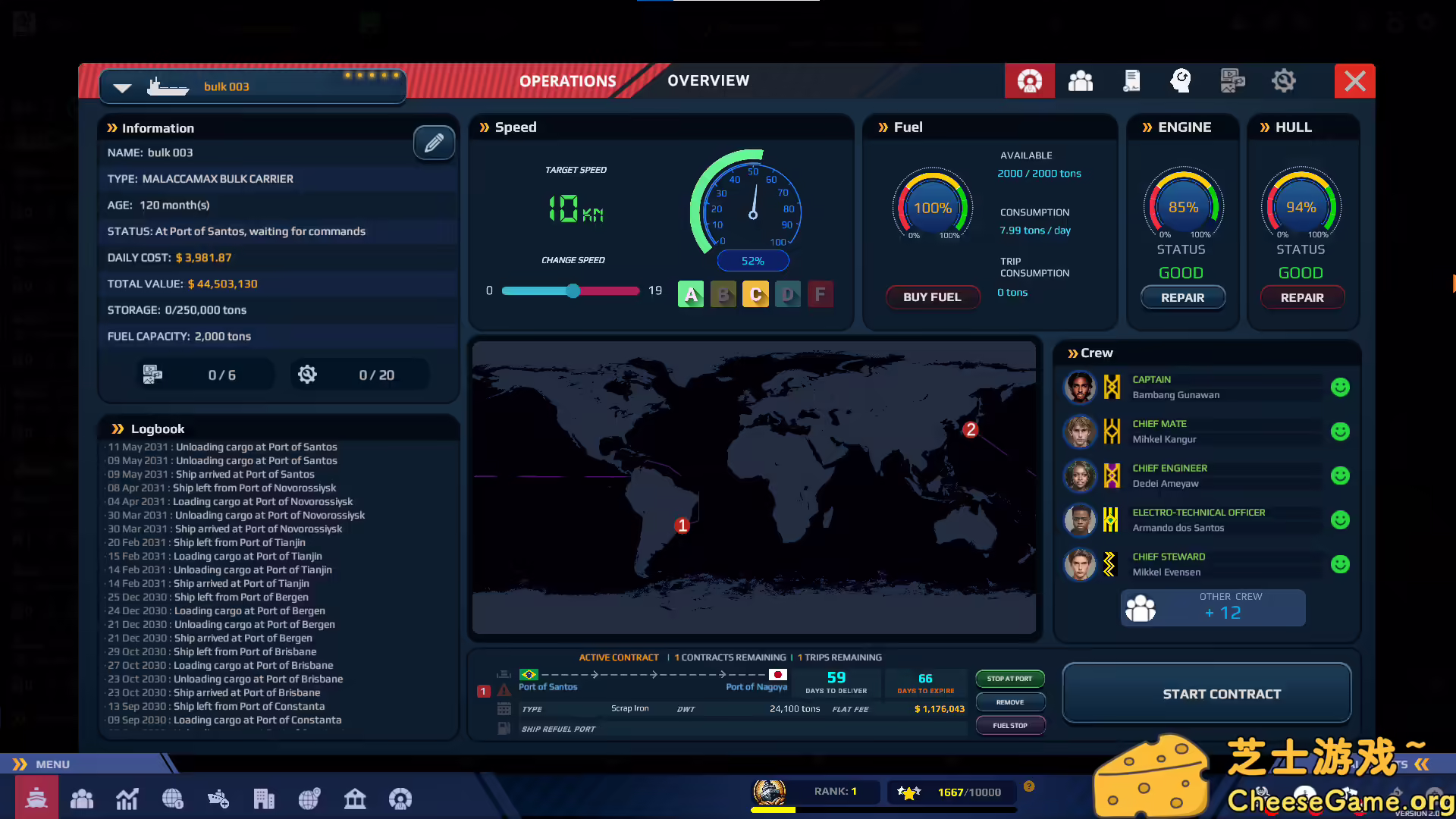Enable speed preset F
The height and width of the screenshot is (819, 1456).
[x=820, y=294]
